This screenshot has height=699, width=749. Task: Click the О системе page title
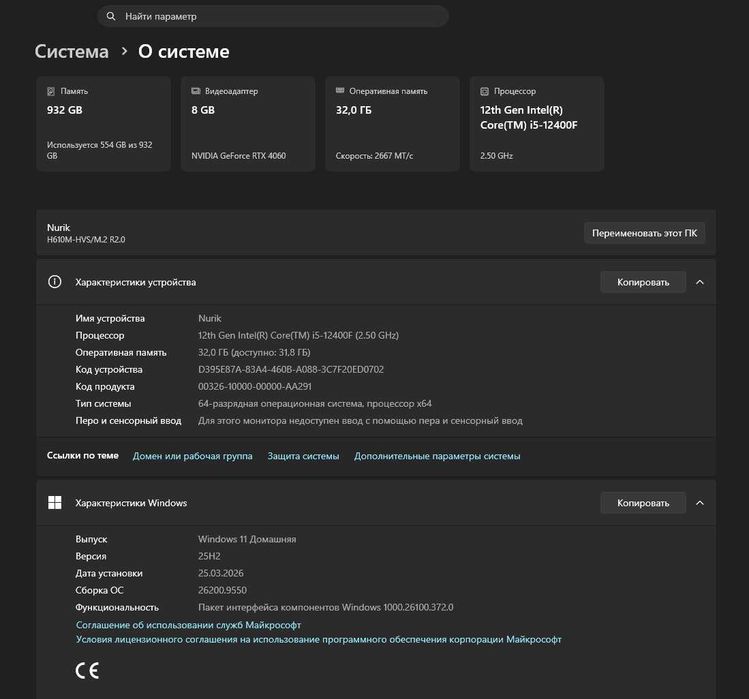[184, 52]
